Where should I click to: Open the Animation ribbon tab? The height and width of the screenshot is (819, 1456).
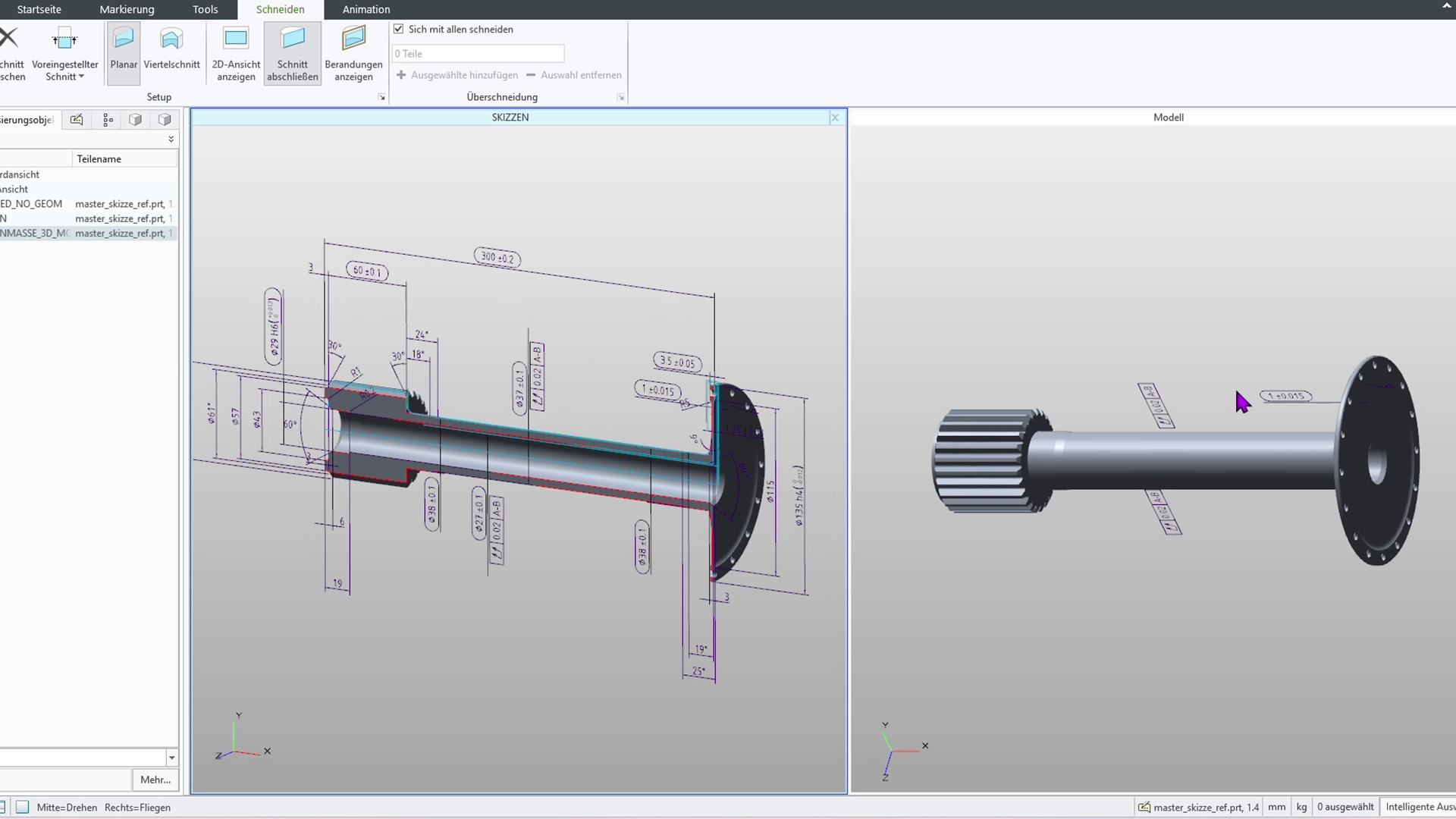(x=366, y=9)
